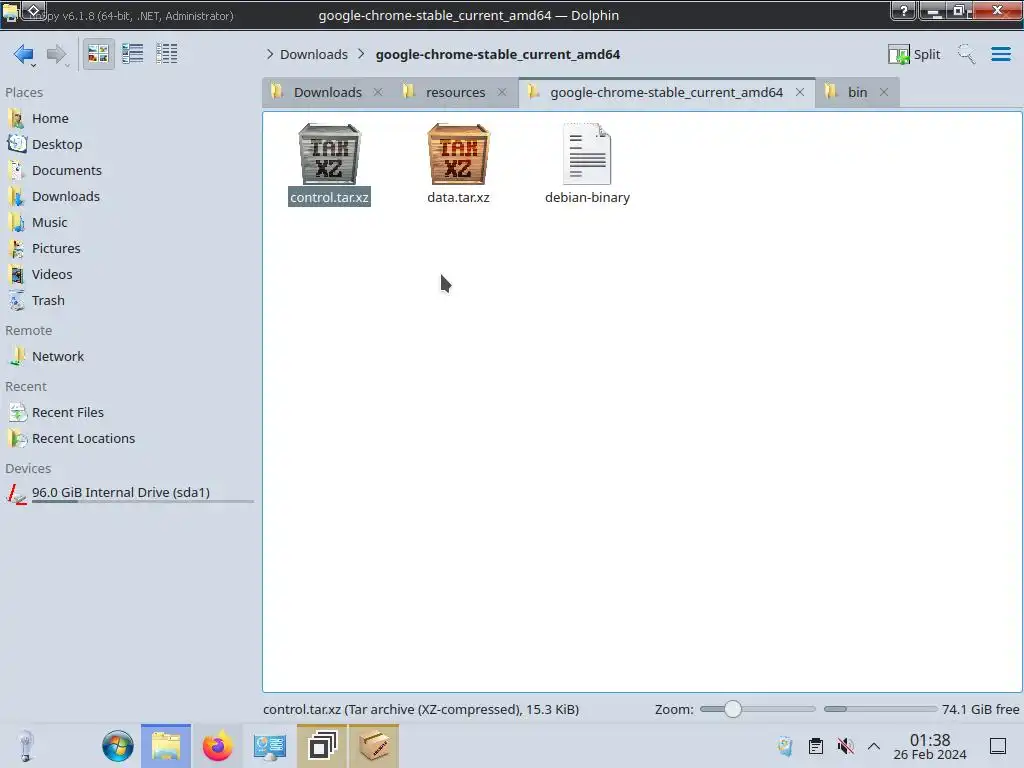This screenshot has height=768, width=1024.
Task: Go back with the blue back arrow
Action: coord(24,54)
